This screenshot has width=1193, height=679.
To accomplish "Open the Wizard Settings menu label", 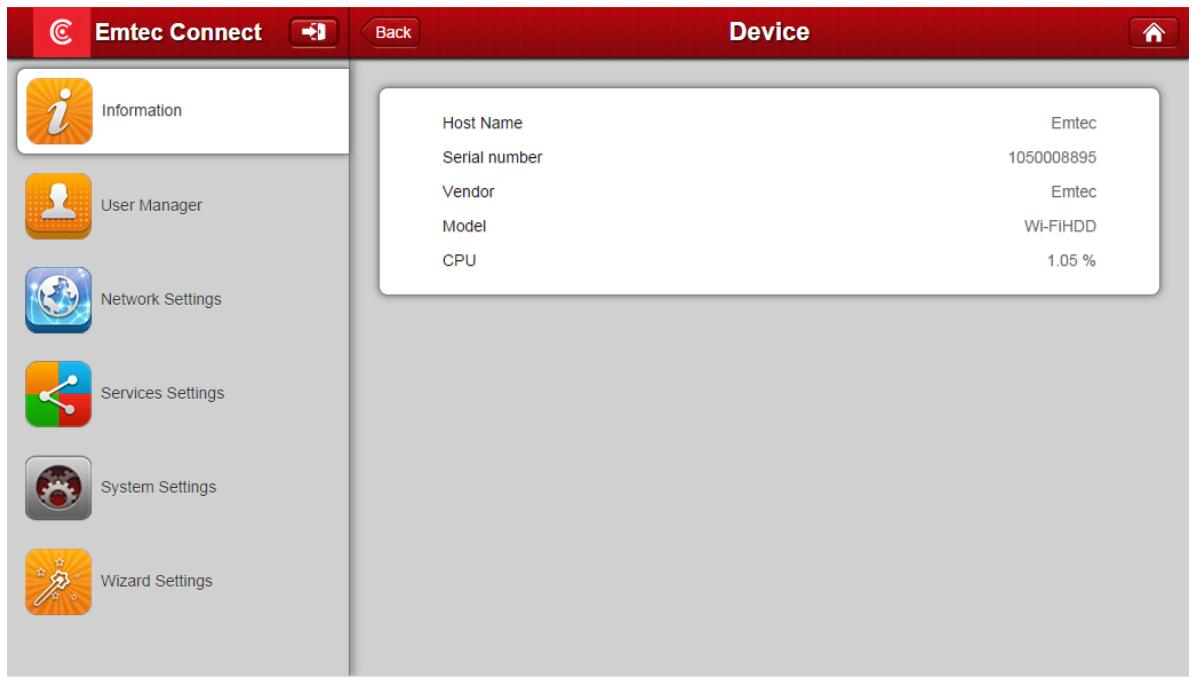I will [156, 581].
